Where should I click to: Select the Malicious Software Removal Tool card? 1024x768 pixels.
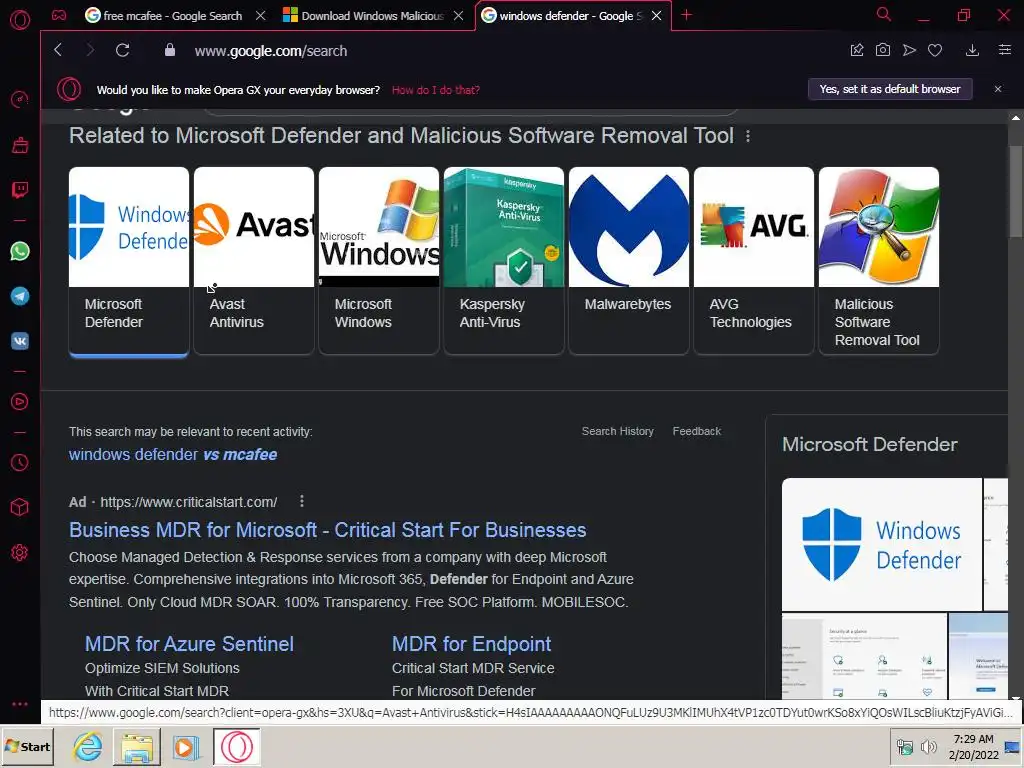pyautogui.click(x=879, y=261)
